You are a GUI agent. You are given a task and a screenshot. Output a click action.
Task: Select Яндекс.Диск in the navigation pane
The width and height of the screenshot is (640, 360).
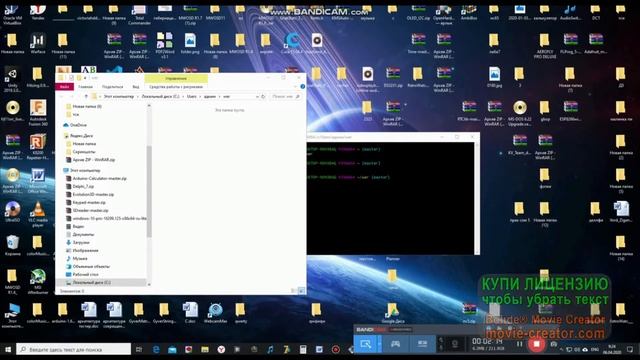[78, 136]
